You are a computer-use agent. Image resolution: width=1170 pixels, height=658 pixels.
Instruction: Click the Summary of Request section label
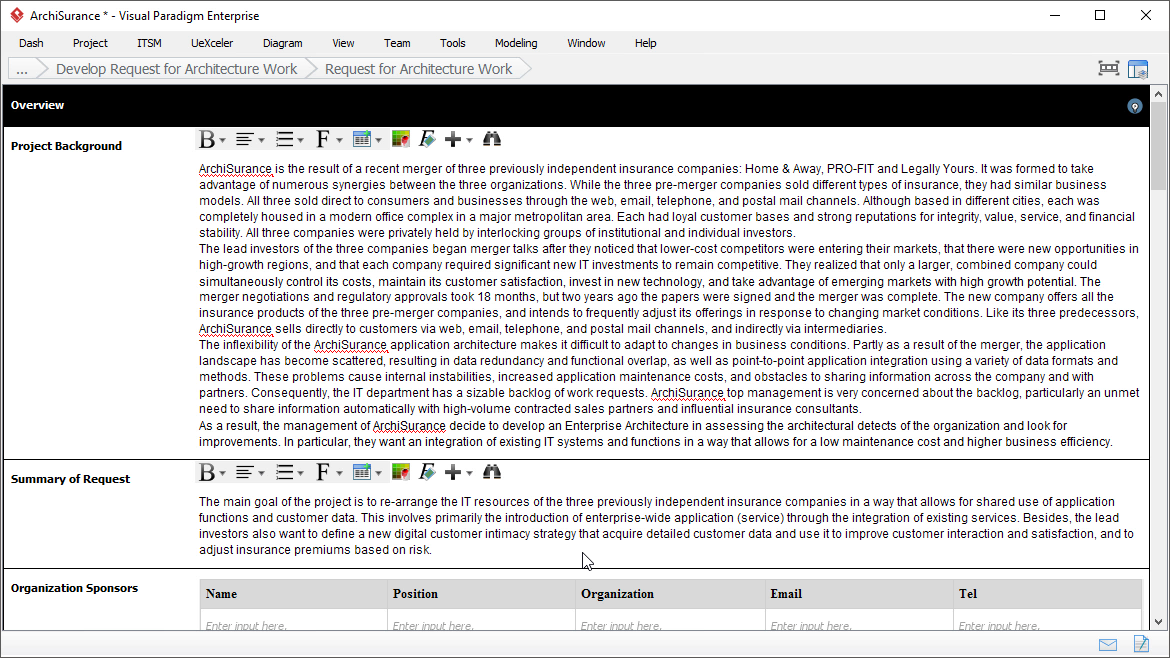[70, 479]
